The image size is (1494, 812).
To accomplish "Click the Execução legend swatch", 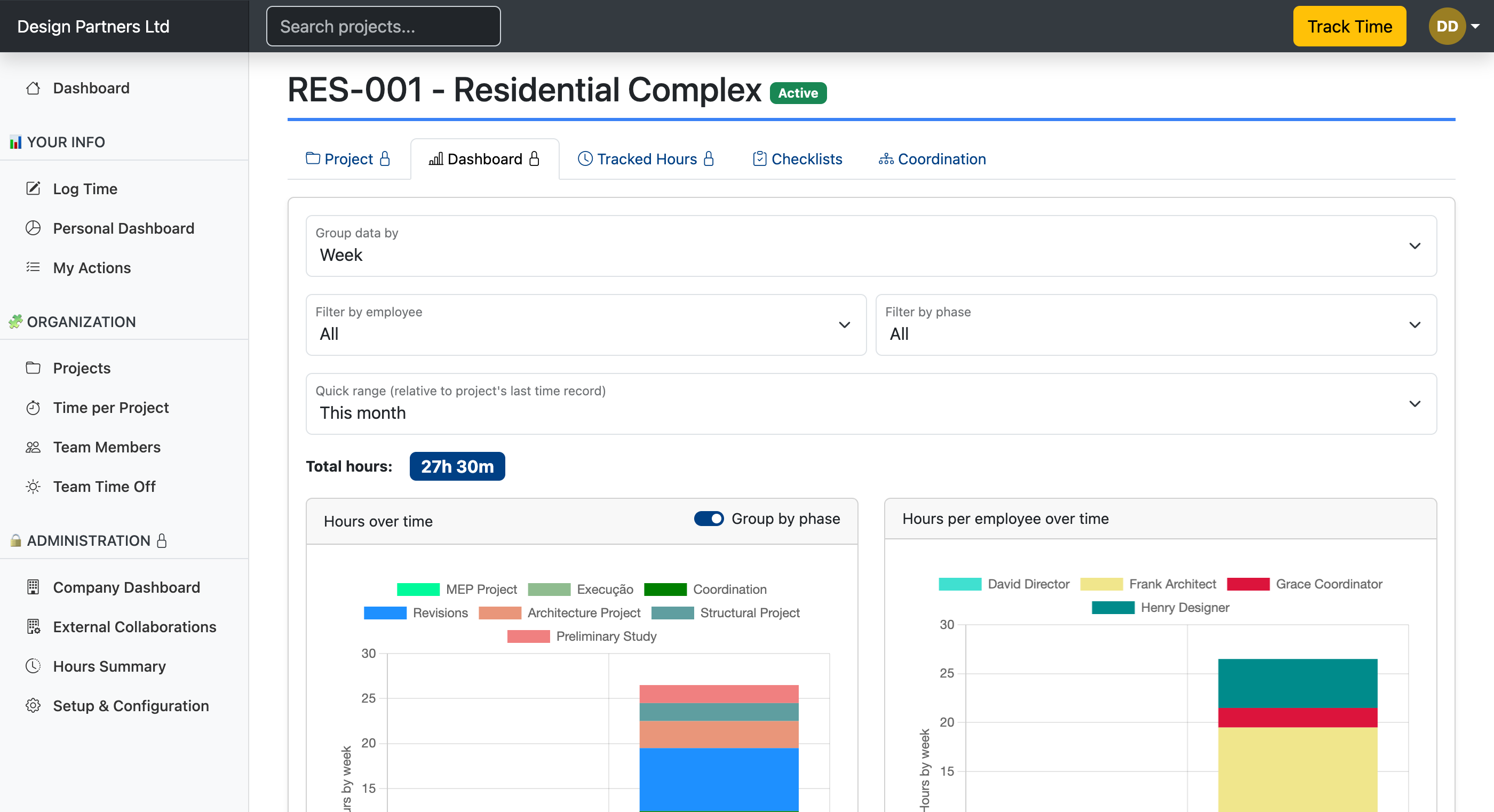I will coord(549,590).
